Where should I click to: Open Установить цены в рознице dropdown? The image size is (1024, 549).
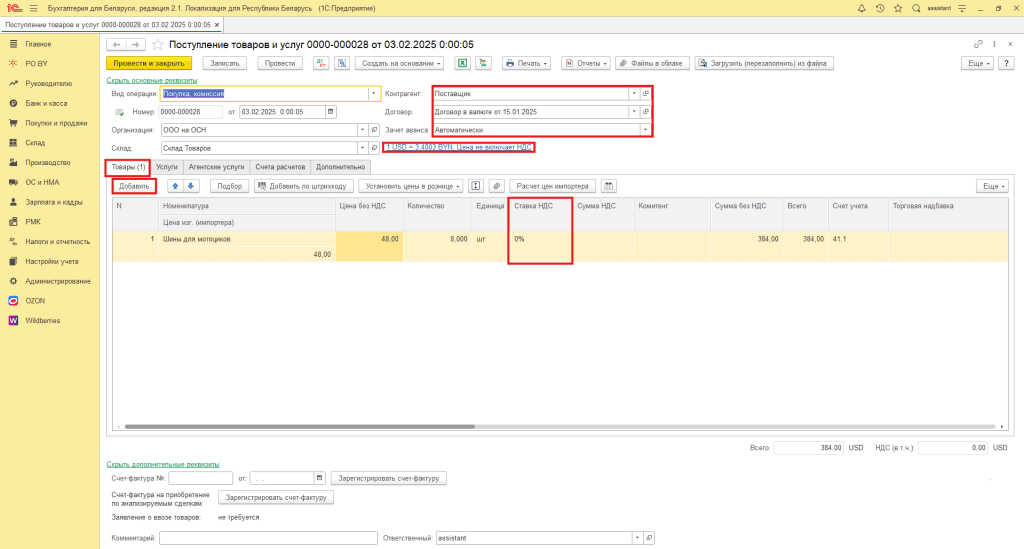tap(411, 186)
